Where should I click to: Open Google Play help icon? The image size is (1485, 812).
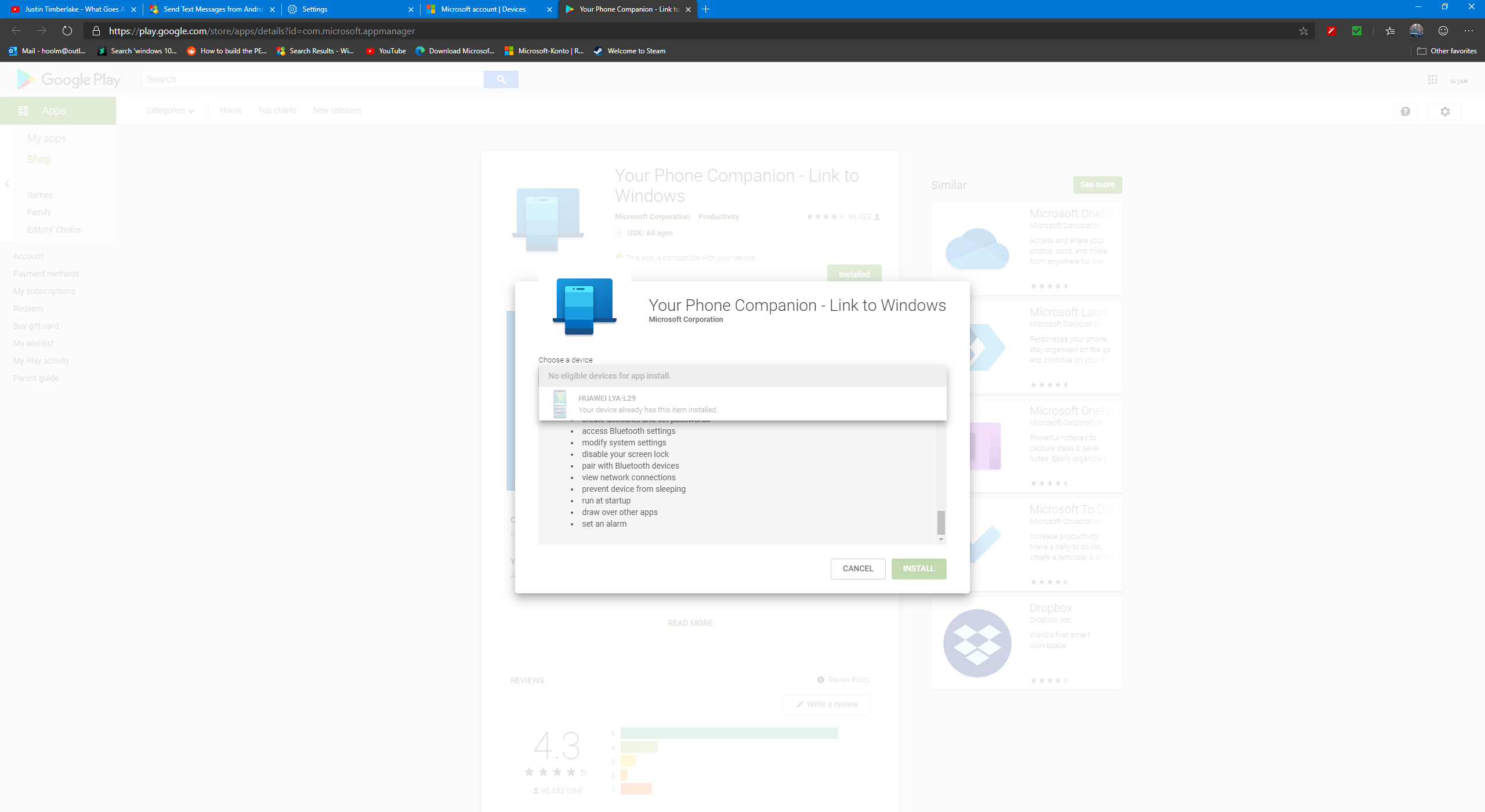point(1406,111)
